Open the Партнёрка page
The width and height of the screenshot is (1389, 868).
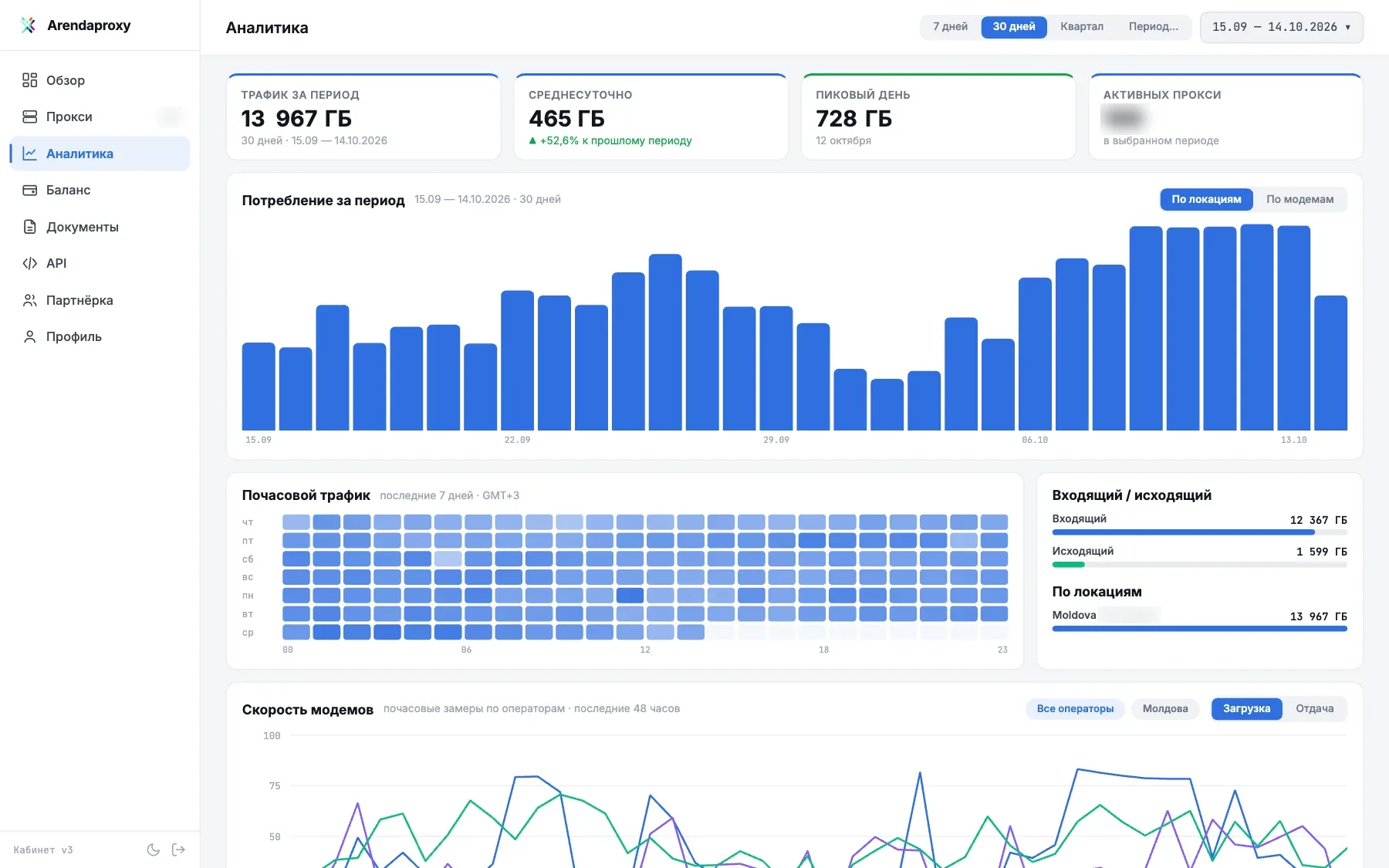100,300
